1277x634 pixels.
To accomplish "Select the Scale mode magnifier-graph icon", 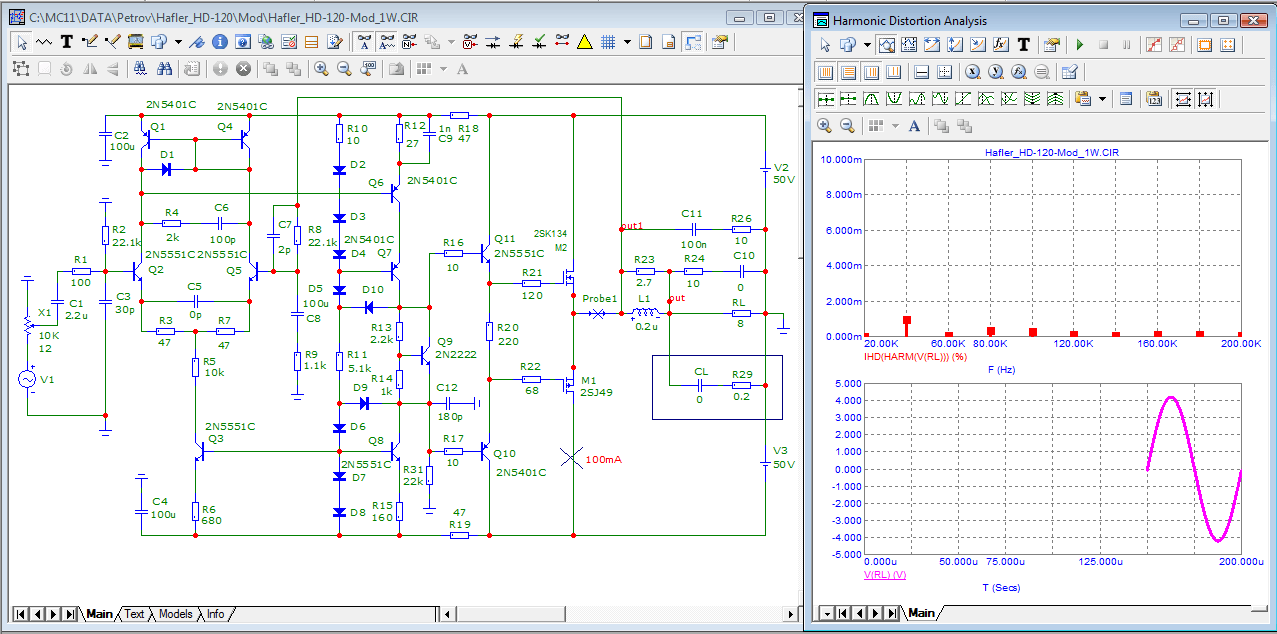I will [x=887, y=45].
